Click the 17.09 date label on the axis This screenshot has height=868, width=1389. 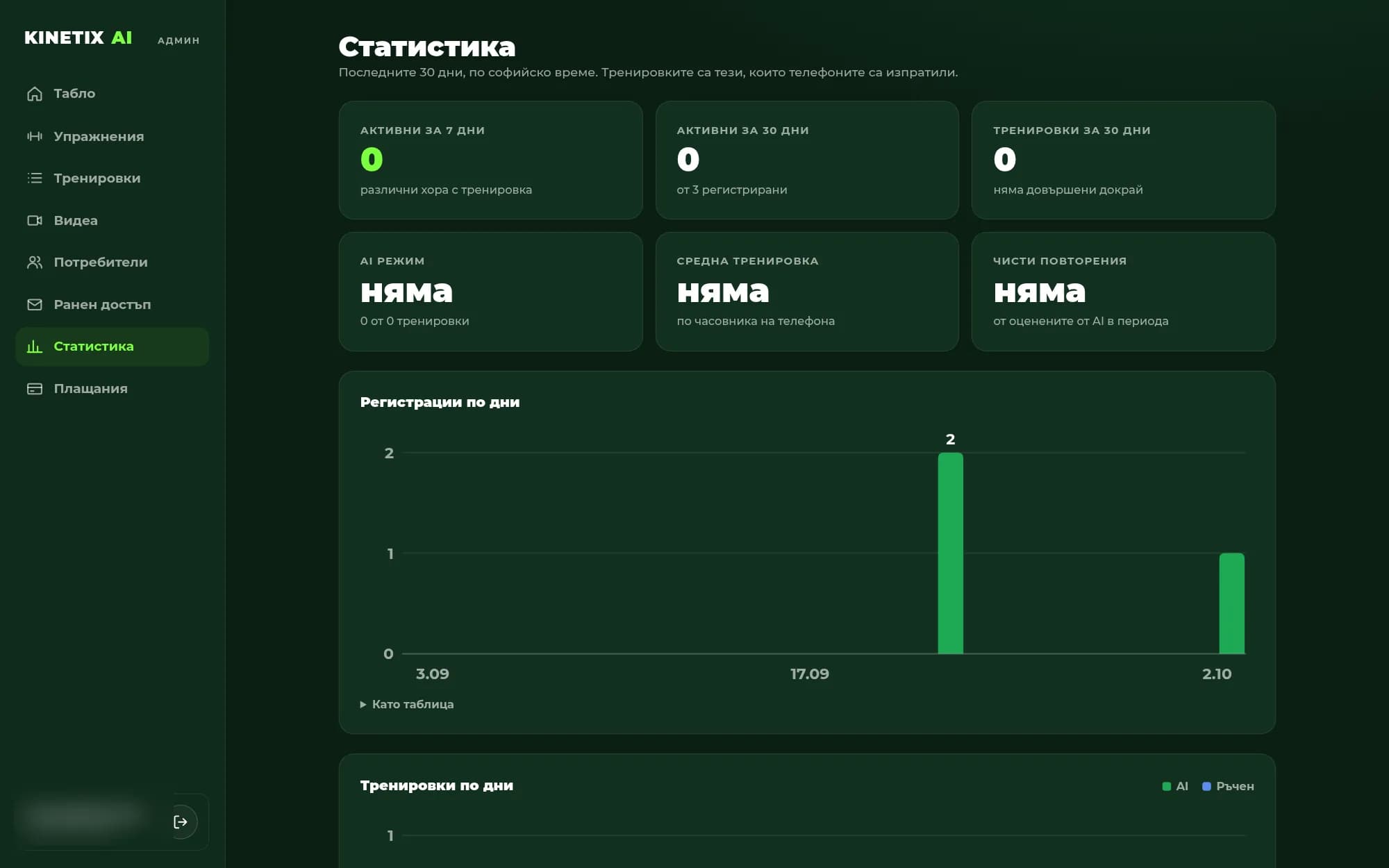(810, 674)
